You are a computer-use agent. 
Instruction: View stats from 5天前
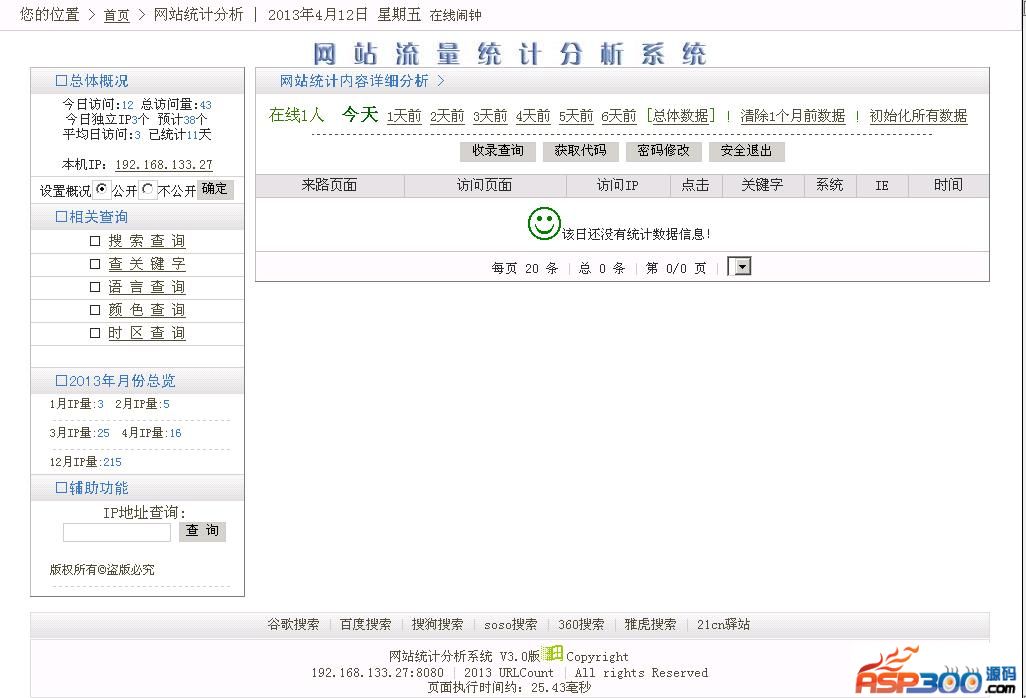(576, 116)
